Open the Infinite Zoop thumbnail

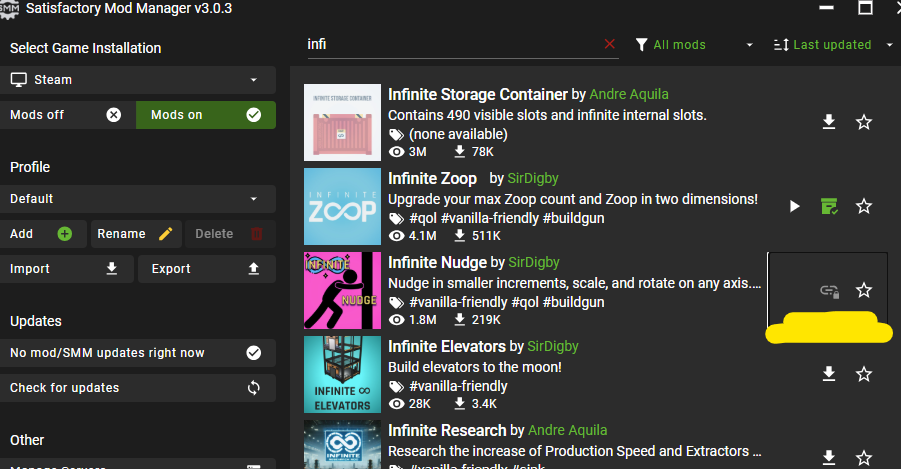click(x=342, y=206)
